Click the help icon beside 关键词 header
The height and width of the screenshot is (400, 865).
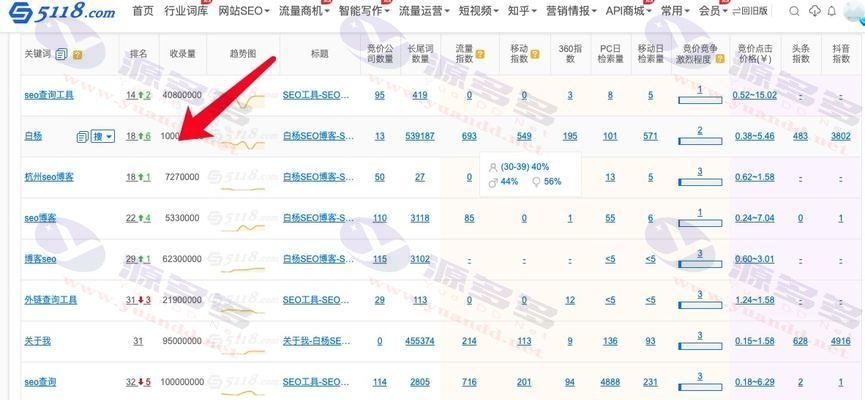[77, 55]
